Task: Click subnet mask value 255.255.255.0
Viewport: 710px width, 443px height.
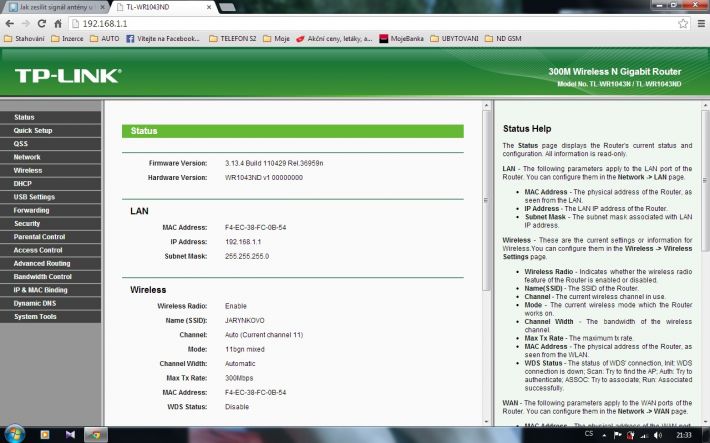Action: (247, 256)
